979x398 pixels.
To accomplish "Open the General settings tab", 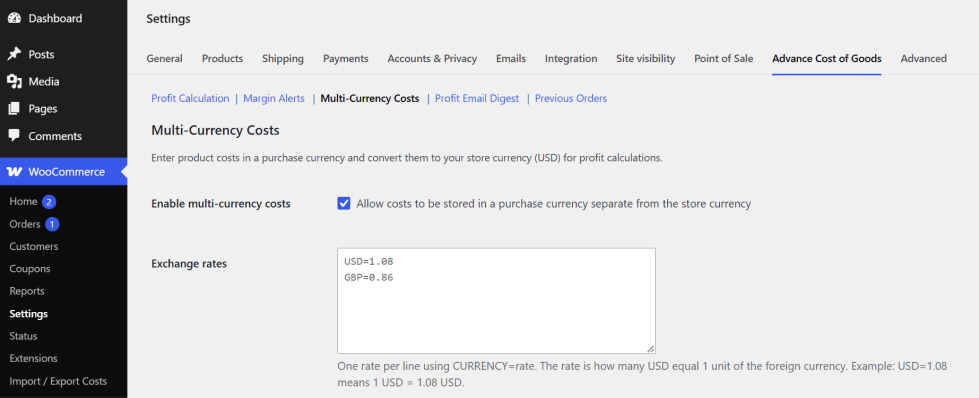I will 165,59.
